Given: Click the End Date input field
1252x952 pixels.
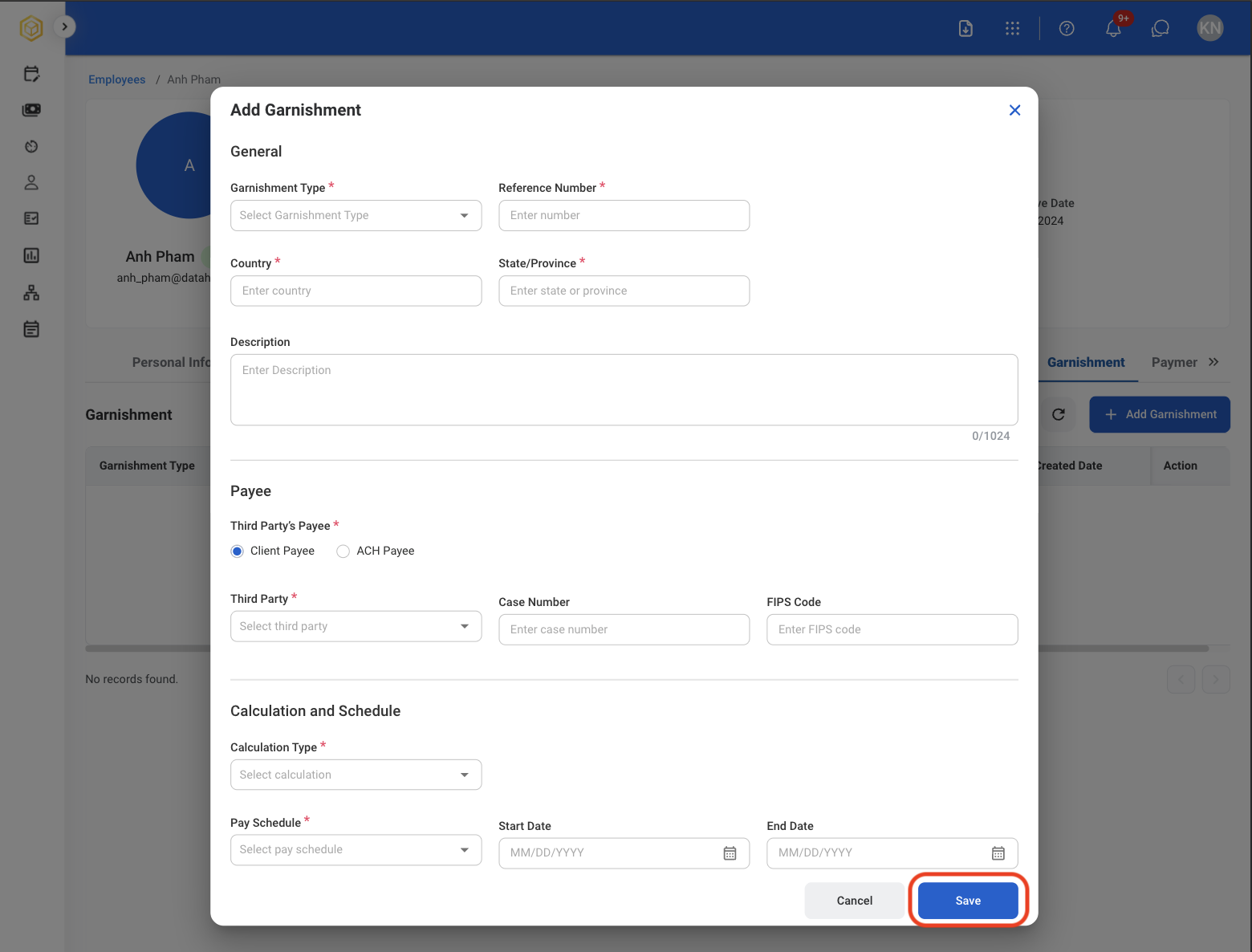Looking at the screenshot, I should tap(892, 853).
